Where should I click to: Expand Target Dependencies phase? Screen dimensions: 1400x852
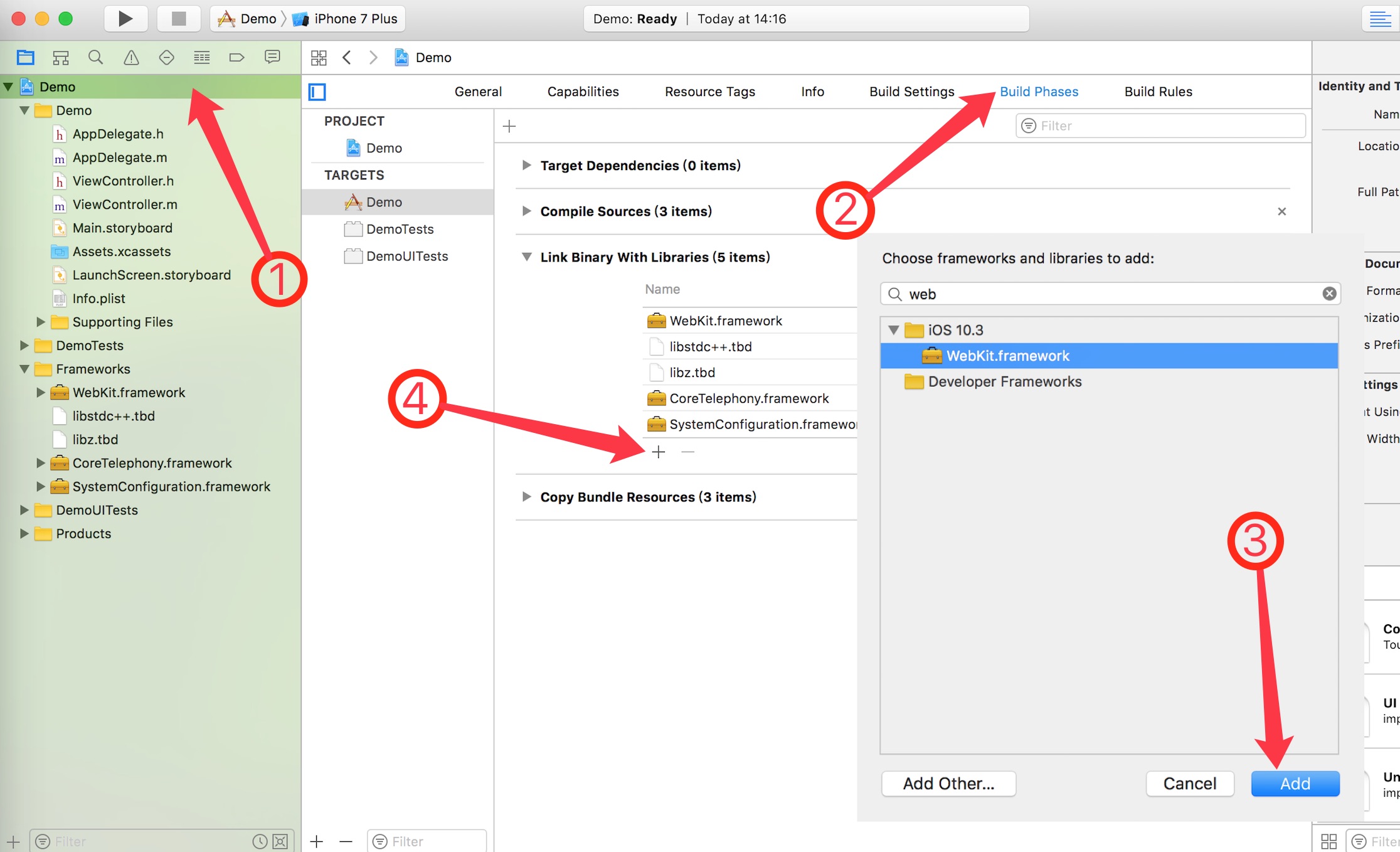click(x=527, y=166)
